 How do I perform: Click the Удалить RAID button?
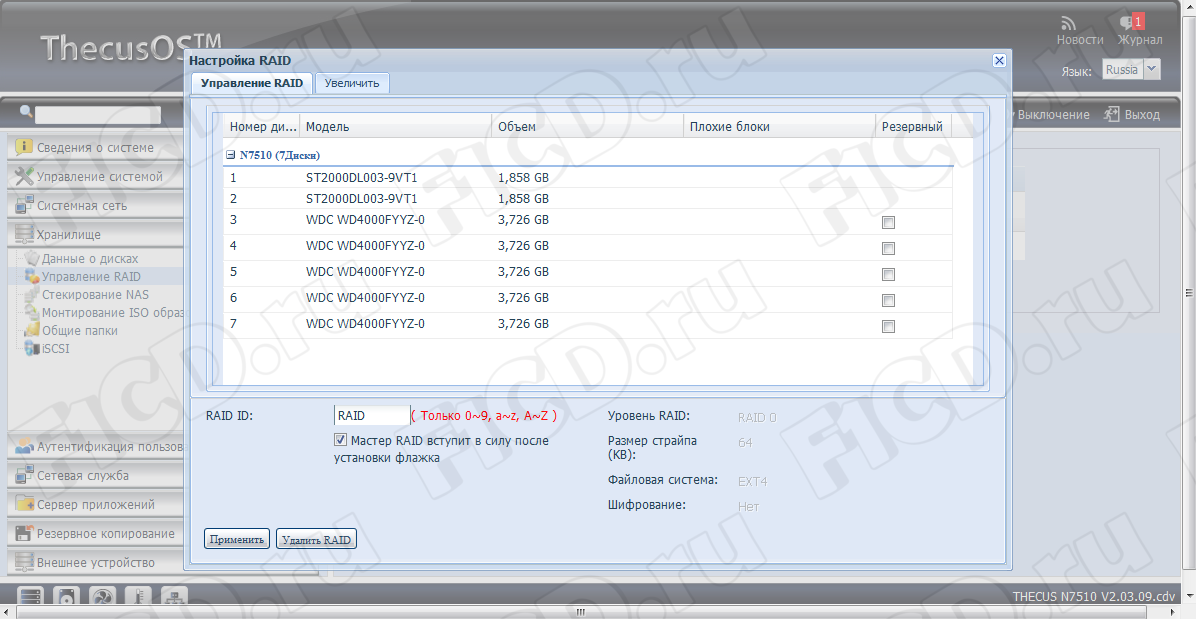point(316,539)
